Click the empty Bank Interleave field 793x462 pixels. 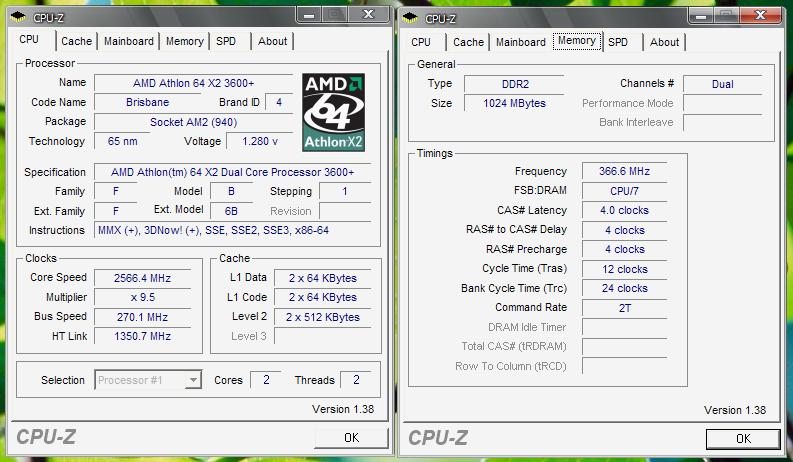click(x=723, y=122)
